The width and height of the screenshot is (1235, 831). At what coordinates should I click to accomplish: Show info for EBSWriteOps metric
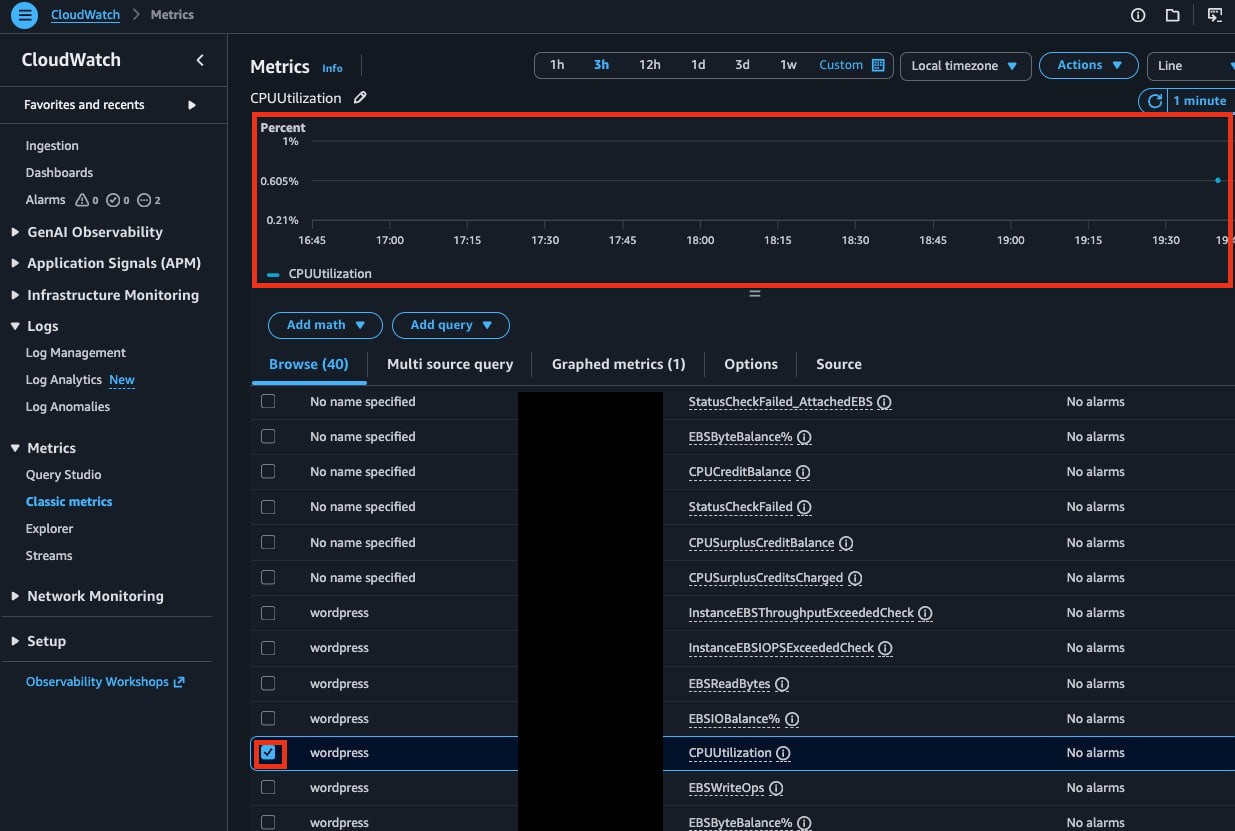click(776, 788)
